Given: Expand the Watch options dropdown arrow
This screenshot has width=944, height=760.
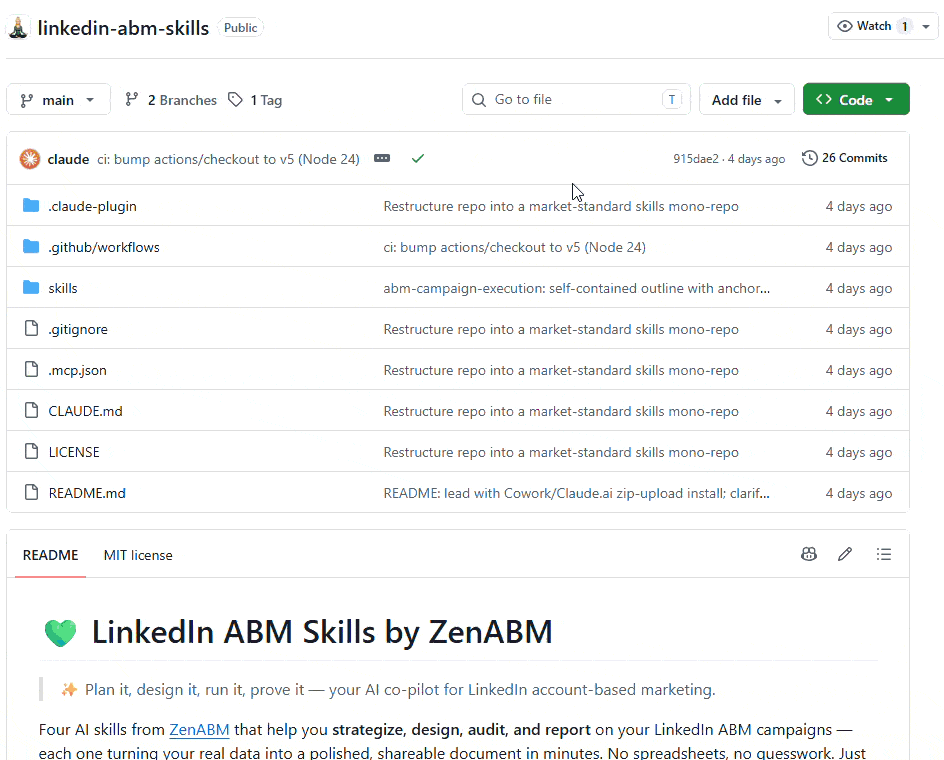Looking at the screenshot, I should [x=926, y=26].
